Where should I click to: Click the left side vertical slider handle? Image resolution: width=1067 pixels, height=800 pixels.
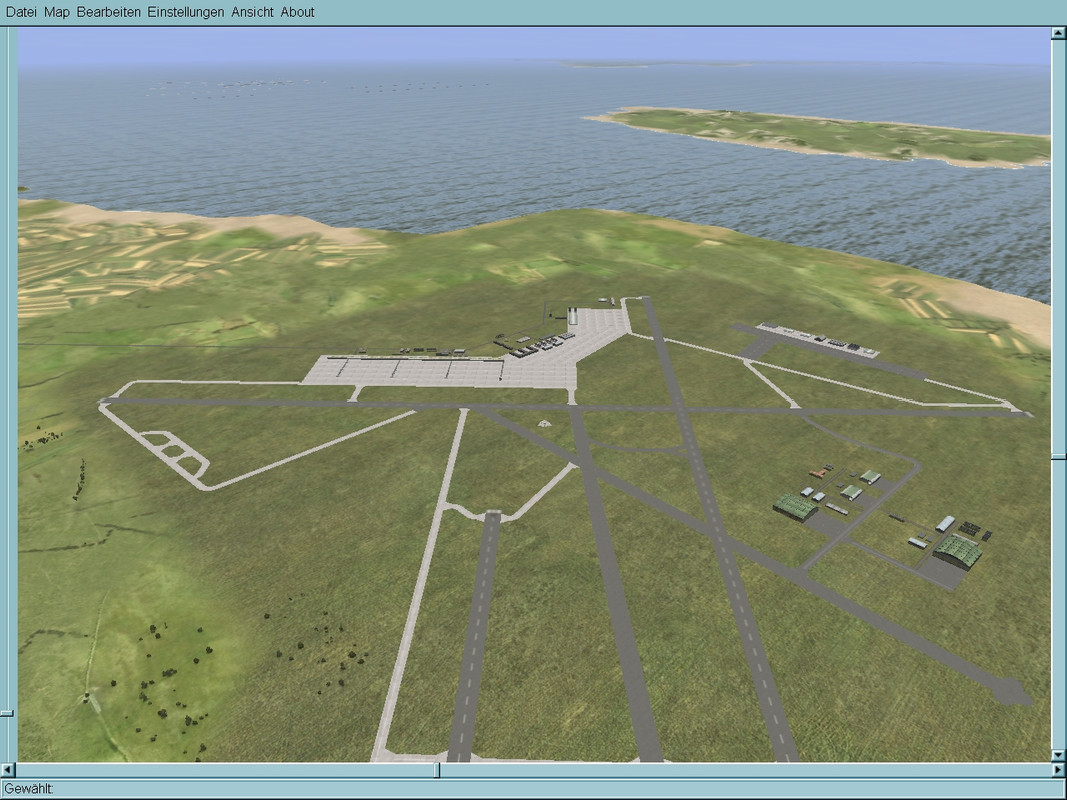(x=7, y=714)
